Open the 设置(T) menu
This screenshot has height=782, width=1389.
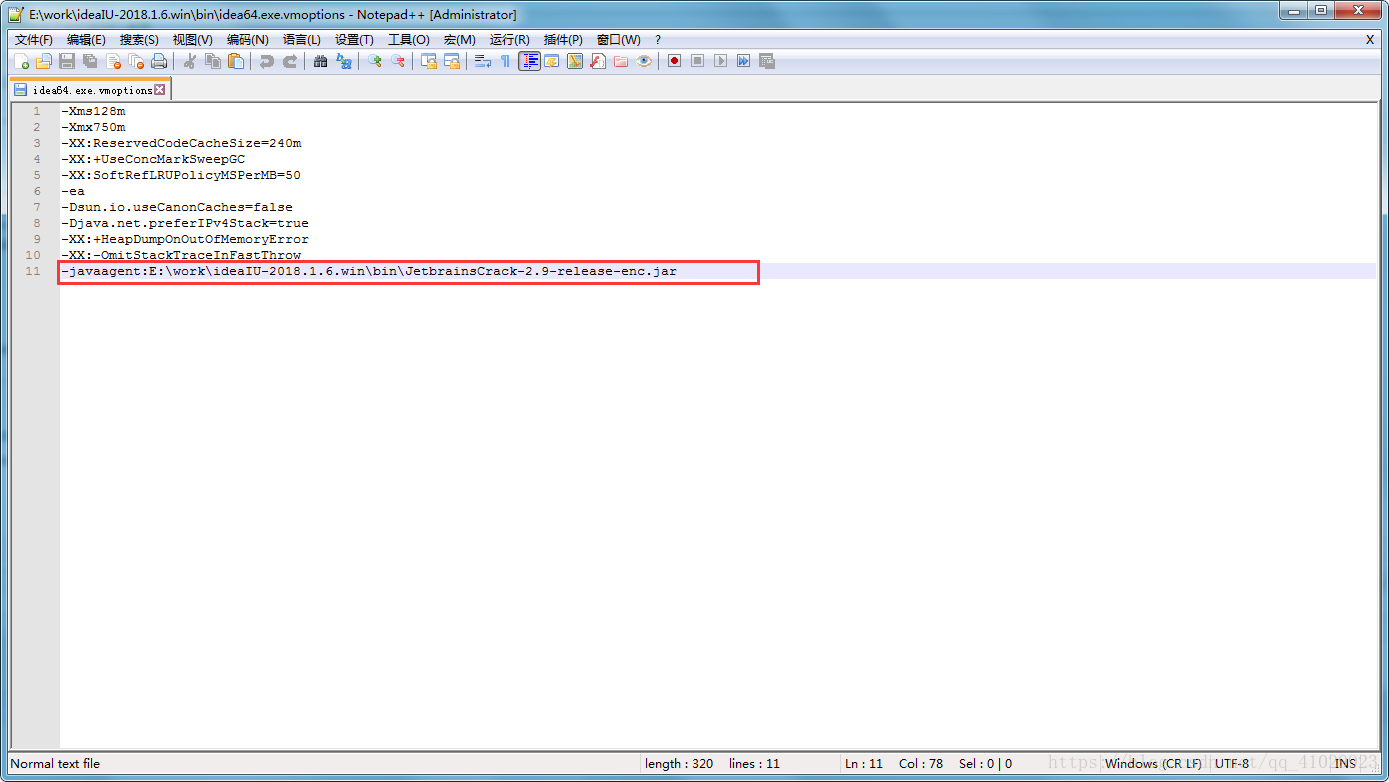tap(354, 40)
